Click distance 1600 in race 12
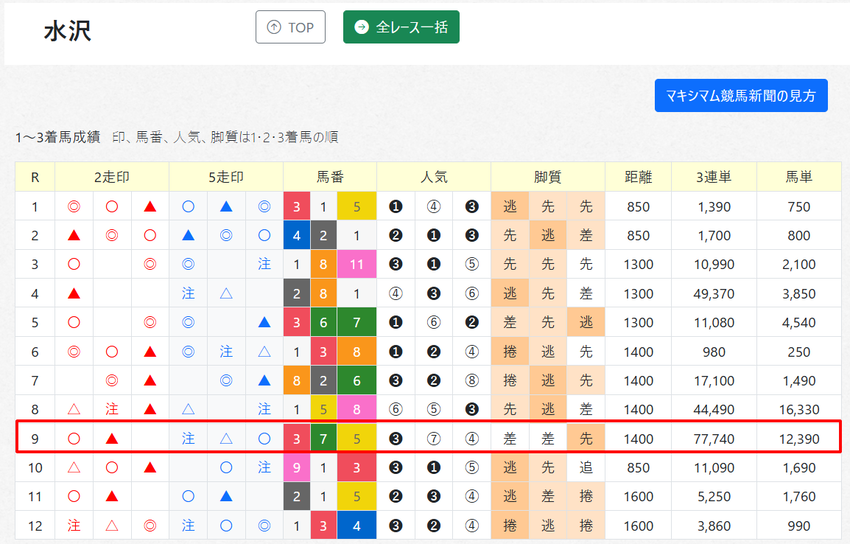The width and height of the screenshot is (850, 544). point(638,526)
